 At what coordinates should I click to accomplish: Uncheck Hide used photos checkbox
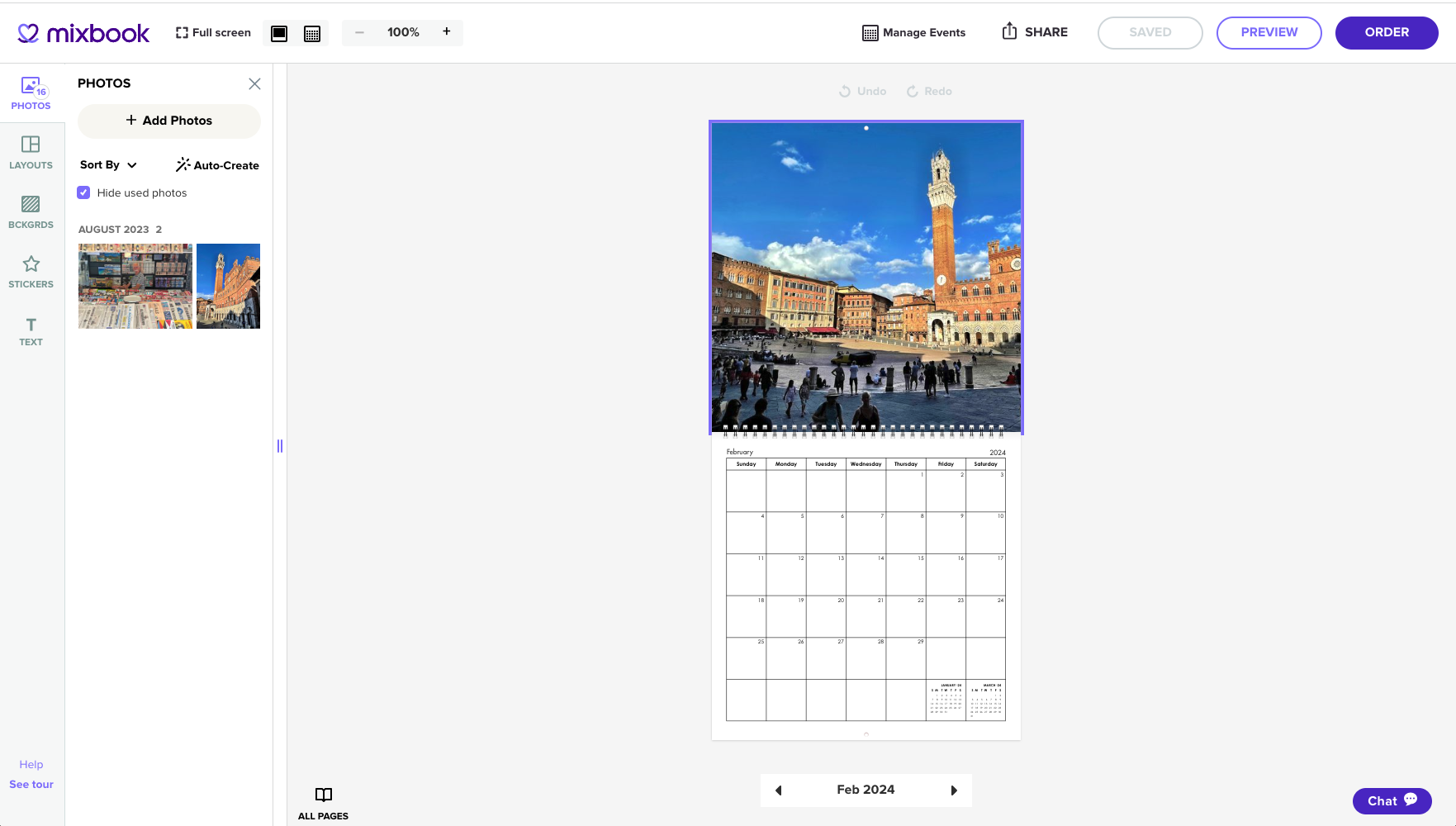coord(83,192)
